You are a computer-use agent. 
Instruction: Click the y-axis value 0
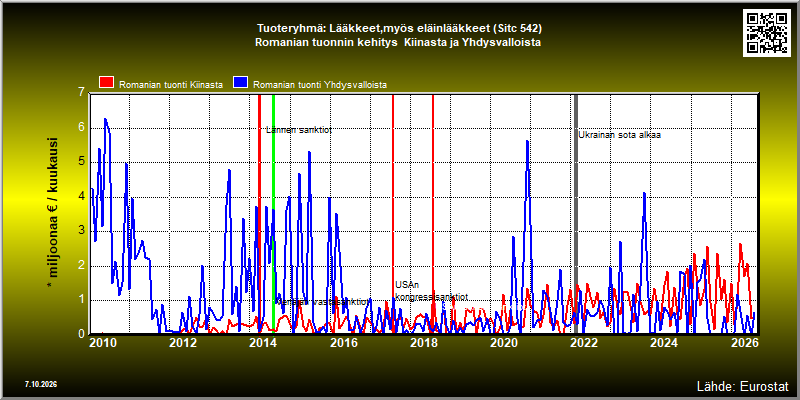(81, 334)
